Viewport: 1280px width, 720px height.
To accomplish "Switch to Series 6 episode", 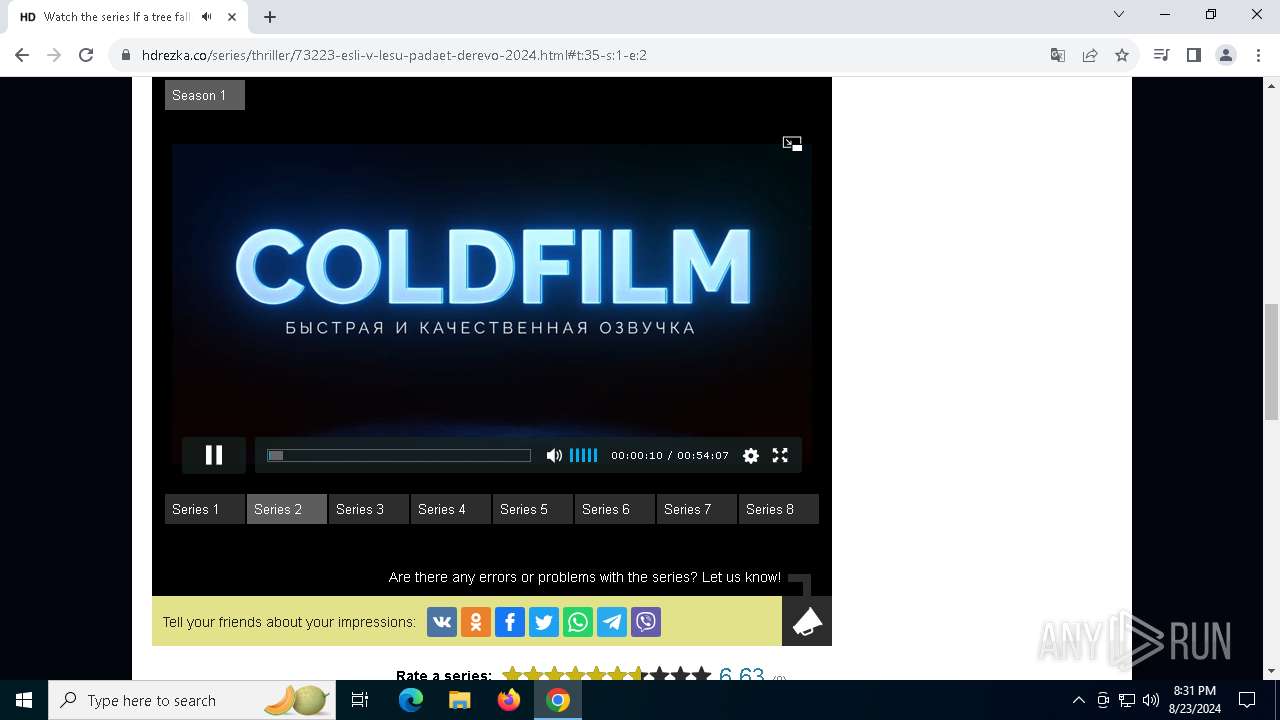I will [615, 509].
